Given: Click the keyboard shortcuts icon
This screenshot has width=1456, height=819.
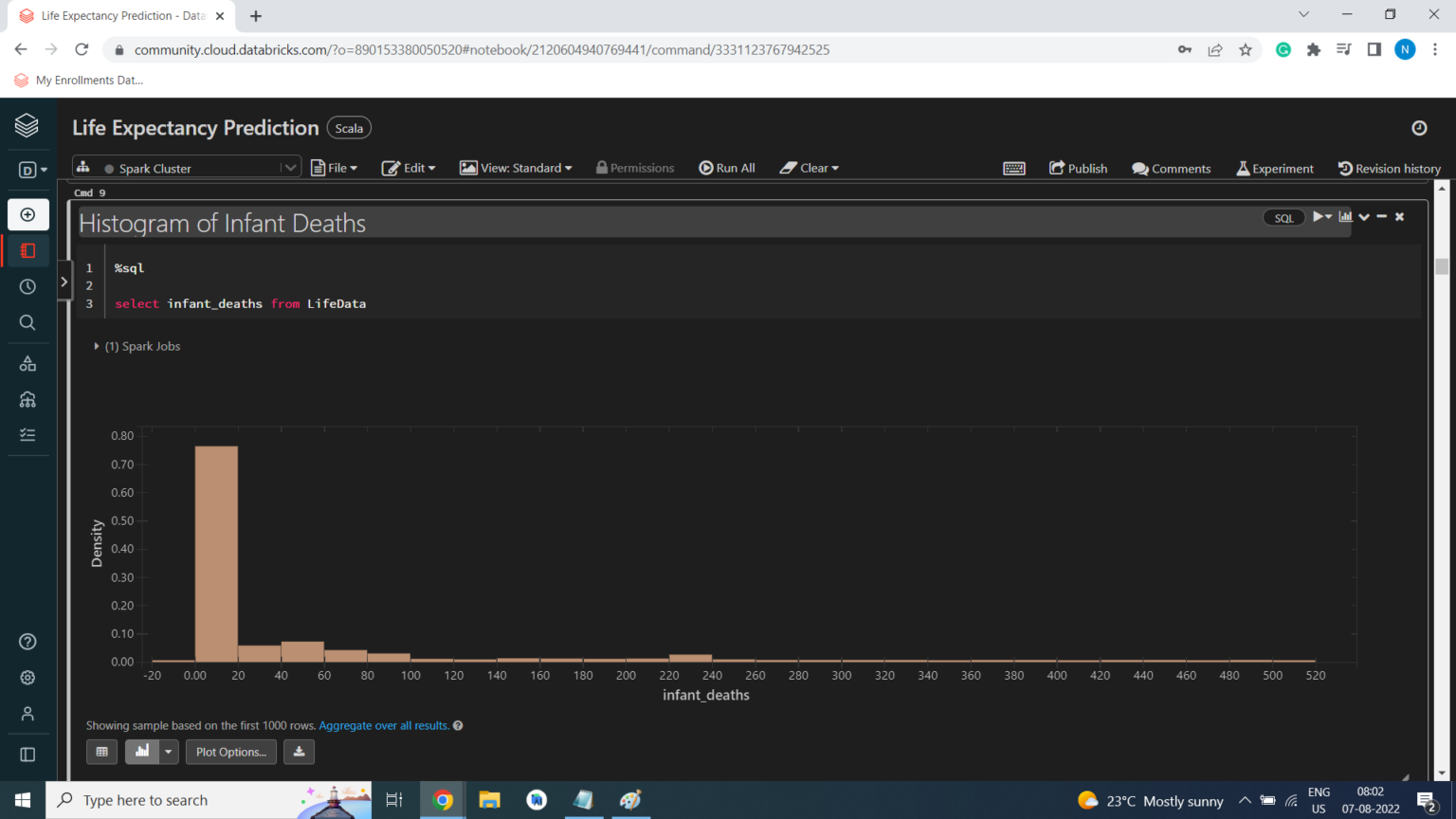Looking at the screenshot, I should [1013, 169].
